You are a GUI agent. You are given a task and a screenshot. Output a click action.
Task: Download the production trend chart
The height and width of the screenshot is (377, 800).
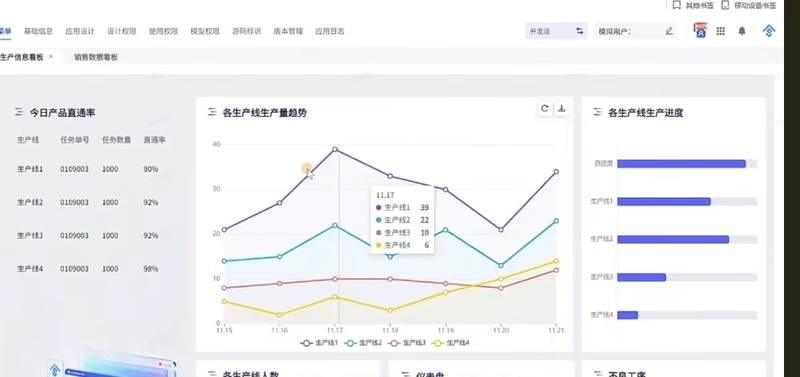coord(561,109)
